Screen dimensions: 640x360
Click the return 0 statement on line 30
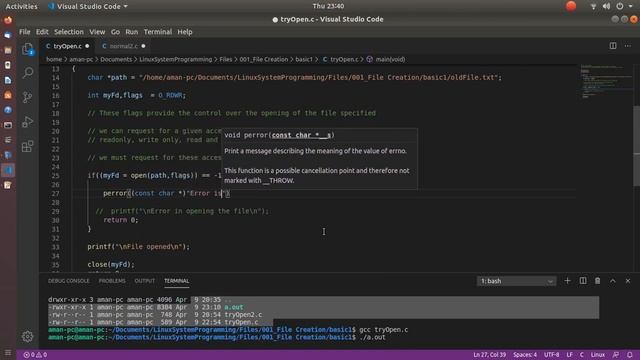(x=121, y=220)
